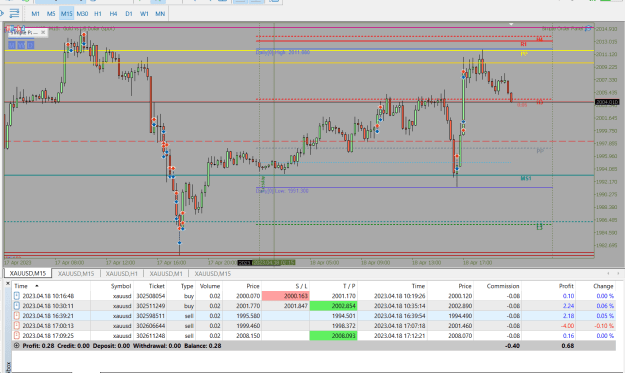Click the T/P value 1998.372
625x373 pixels.
[344, 326]
